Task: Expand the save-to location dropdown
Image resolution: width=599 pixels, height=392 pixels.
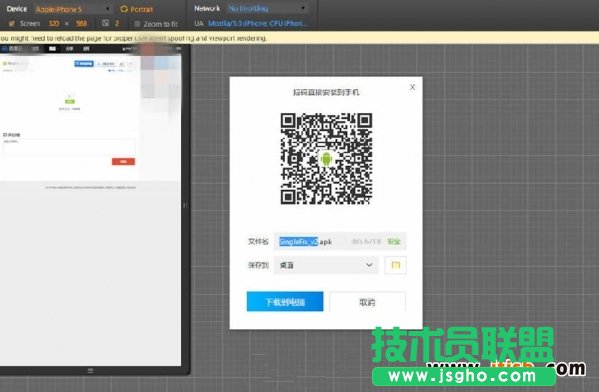Action: tap(326, 265)
